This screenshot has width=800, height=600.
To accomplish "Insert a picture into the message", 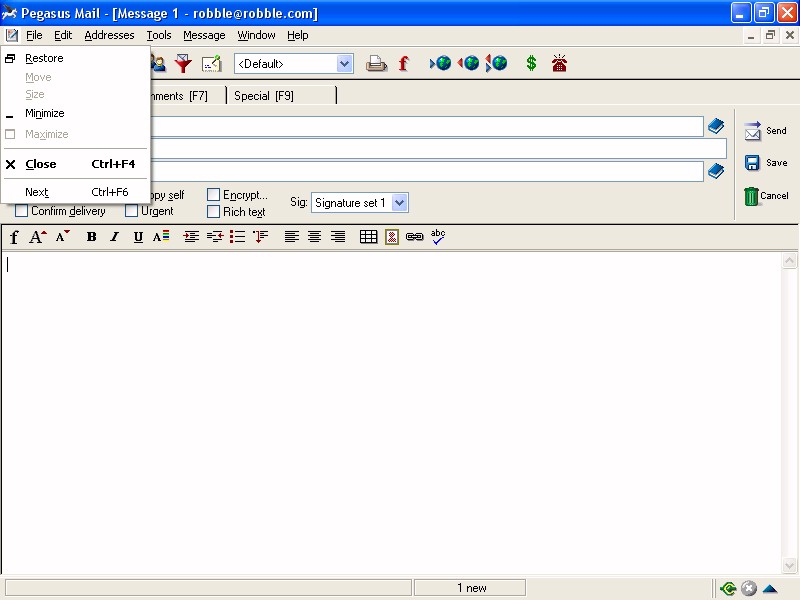I will pyautogui.click(x=392, y=237).
